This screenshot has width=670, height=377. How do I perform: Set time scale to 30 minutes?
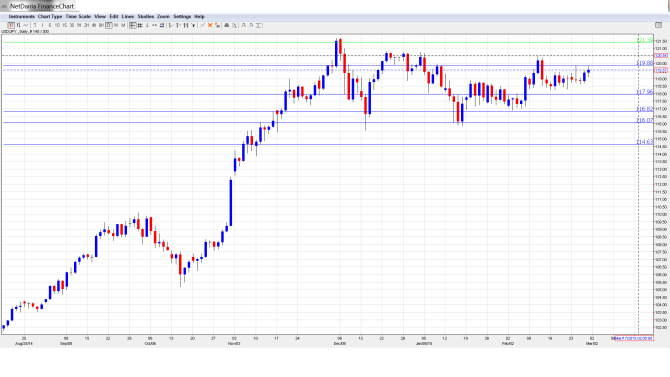(72, 25)
